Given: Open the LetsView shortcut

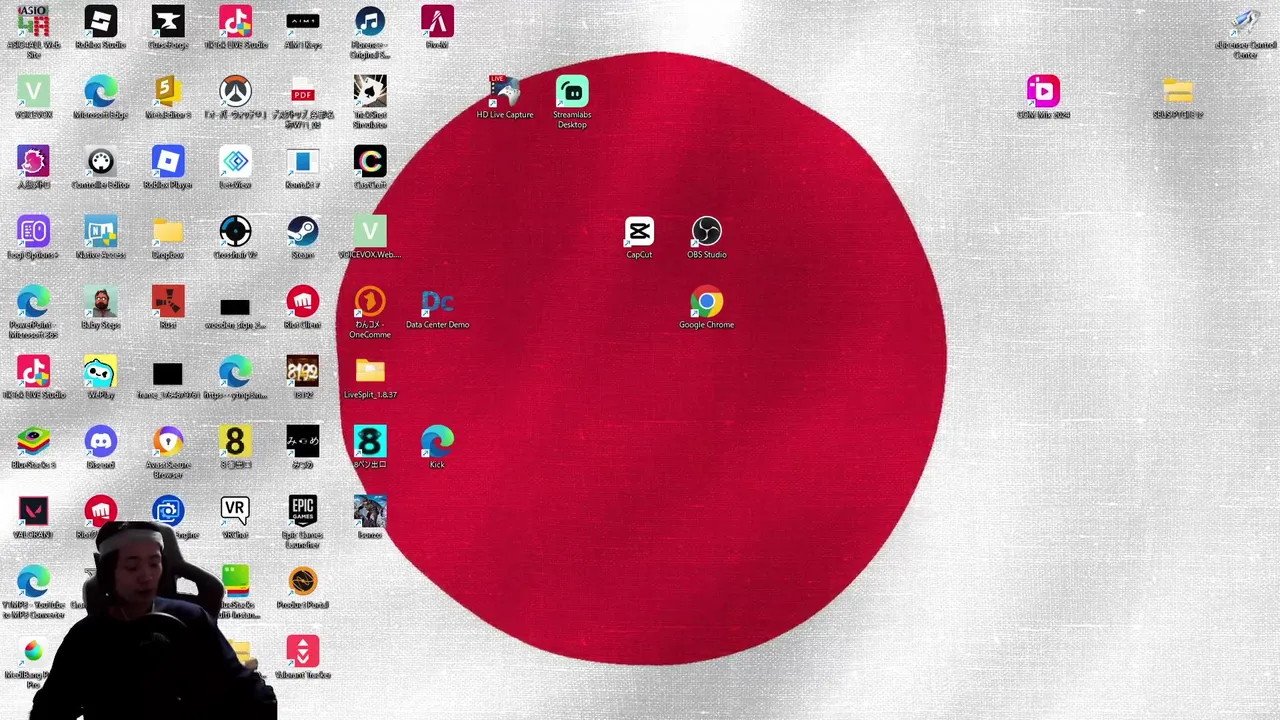Looking at the screenshot, I should click(x=235, y=162).
